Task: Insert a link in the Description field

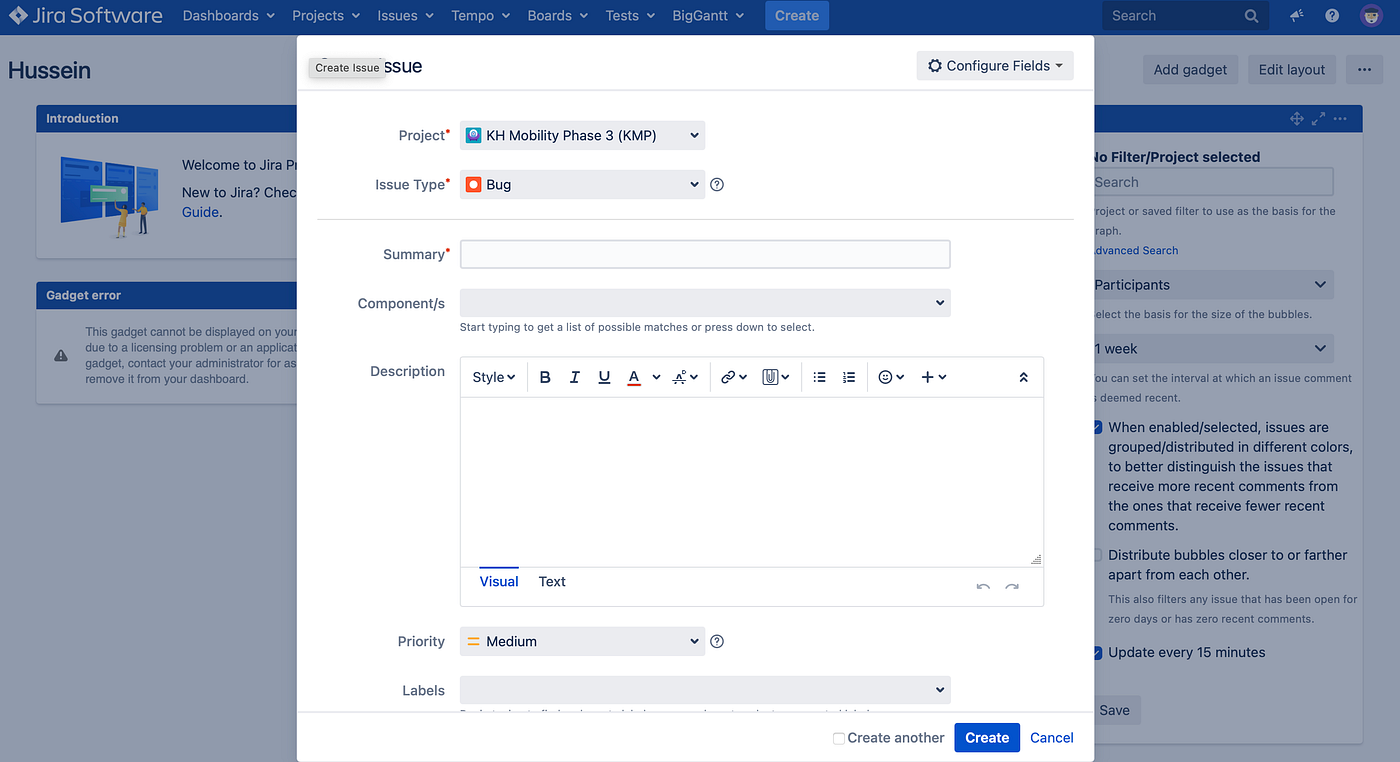Action: [x=729, y=377]
